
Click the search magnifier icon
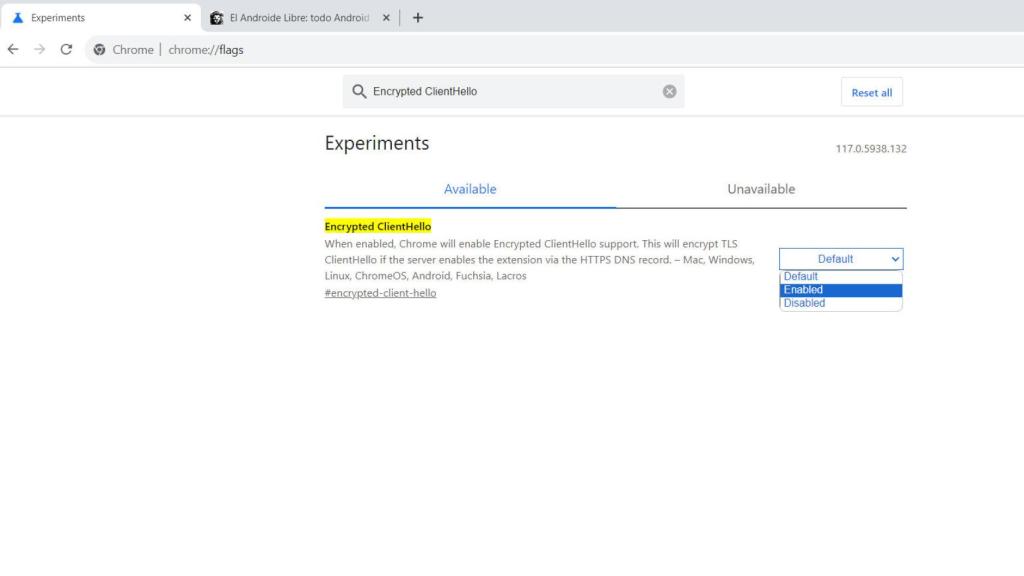pos(359,91)
